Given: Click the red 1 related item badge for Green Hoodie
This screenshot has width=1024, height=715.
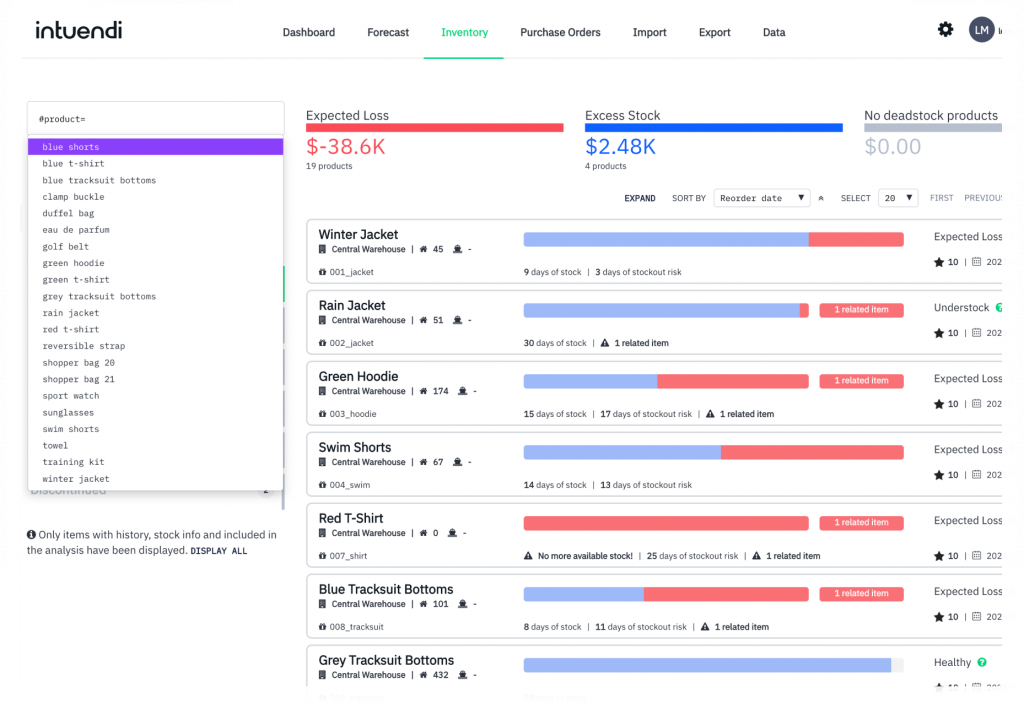Looking at the screenshot, I should pyautogui.click(x=861, y=381).
